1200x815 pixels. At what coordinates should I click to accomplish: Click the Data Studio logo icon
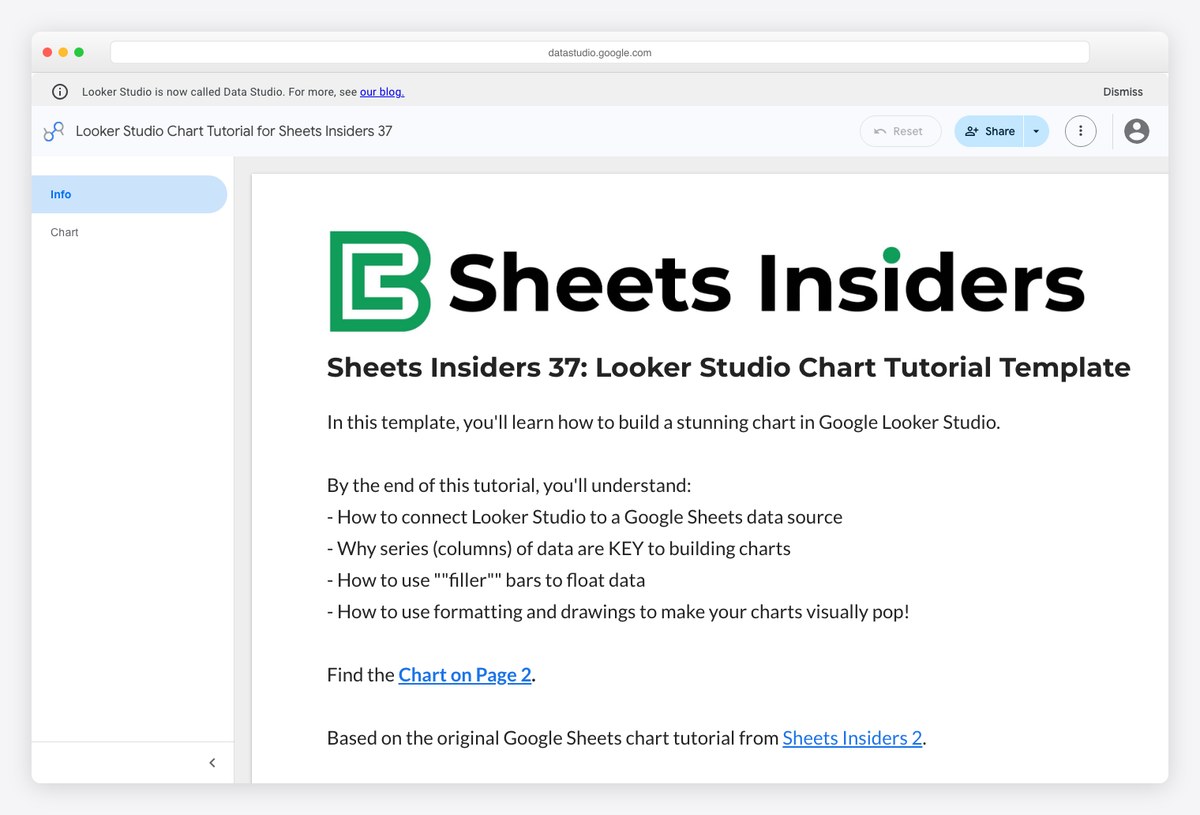54,131
